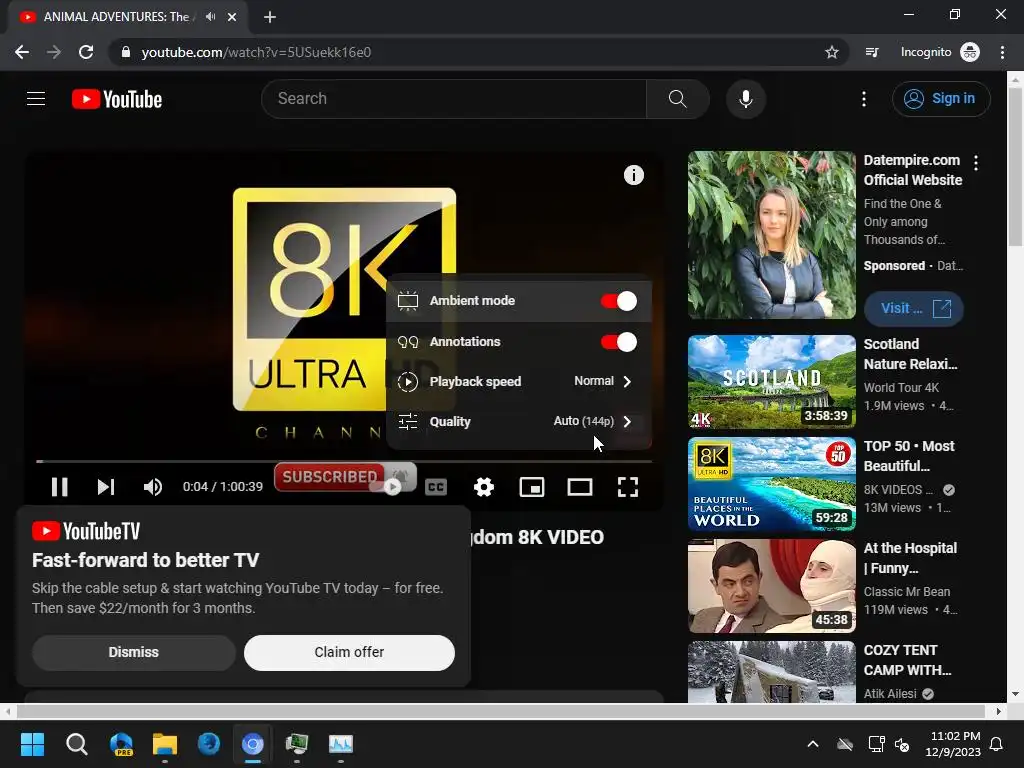The image size is (1024, 768).
Task: Visit the Datempire sponsored site
Action: click(913, 308)
